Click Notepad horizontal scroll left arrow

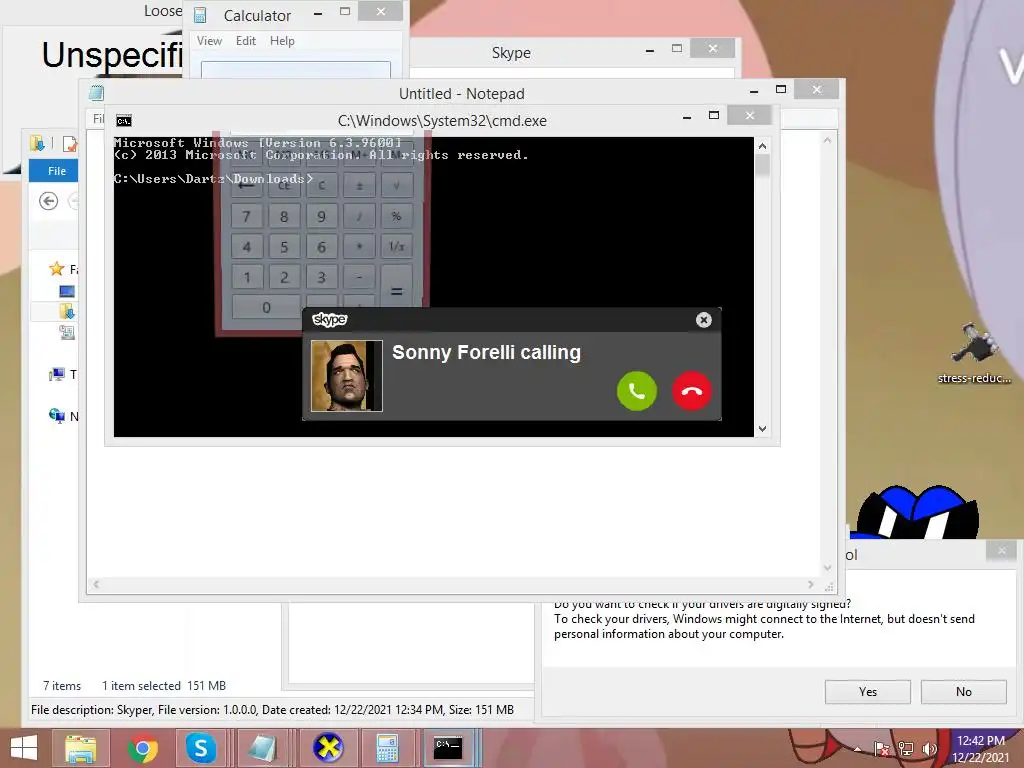pos(96,584)
